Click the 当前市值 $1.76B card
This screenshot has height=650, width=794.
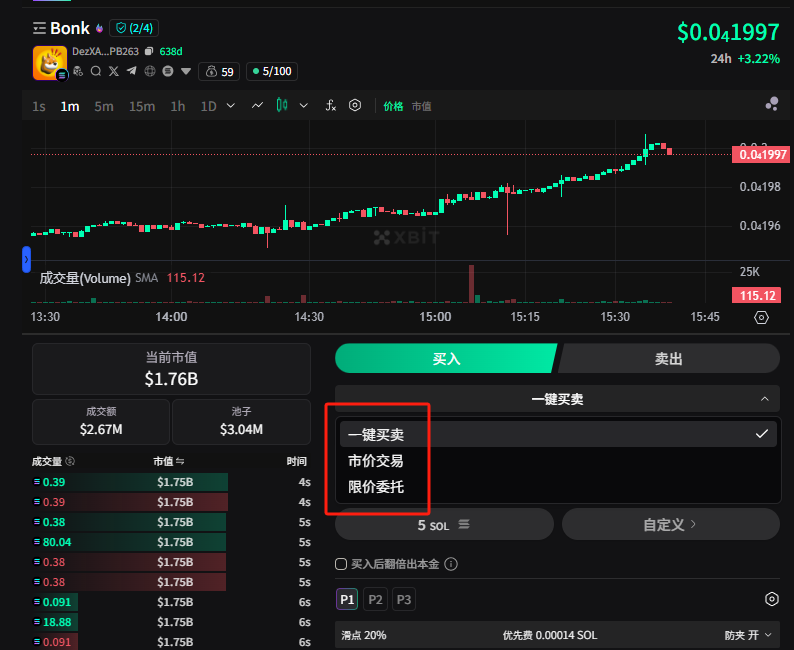tap(171, 369)
